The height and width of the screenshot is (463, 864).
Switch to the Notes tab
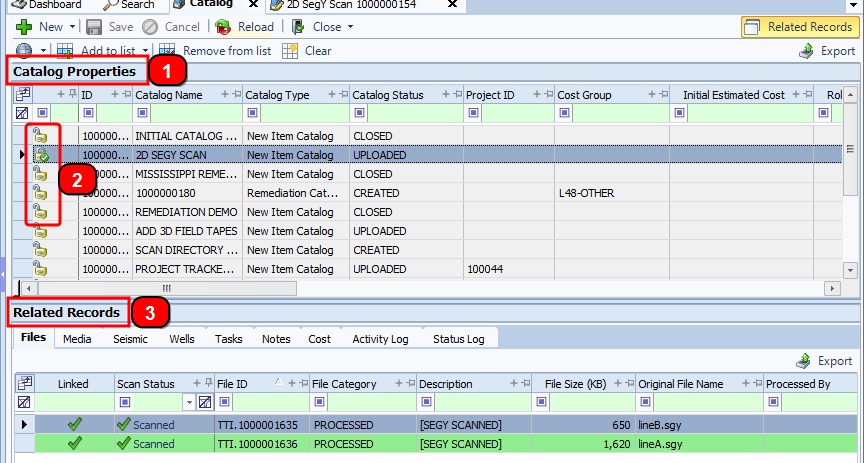click(276, 338)
